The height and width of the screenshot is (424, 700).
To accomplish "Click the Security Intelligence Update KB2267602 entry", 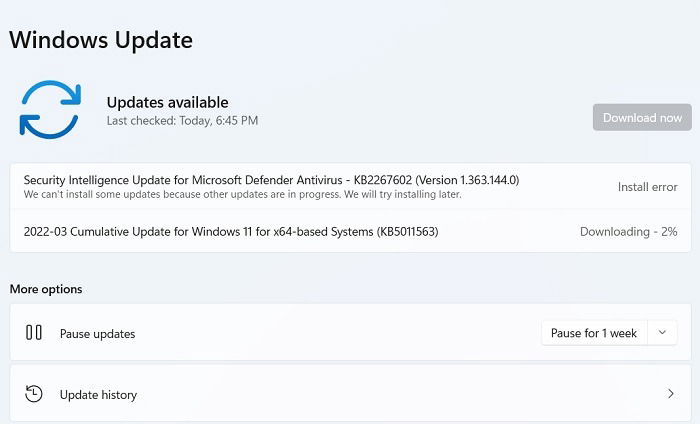I will click(350, 187).
